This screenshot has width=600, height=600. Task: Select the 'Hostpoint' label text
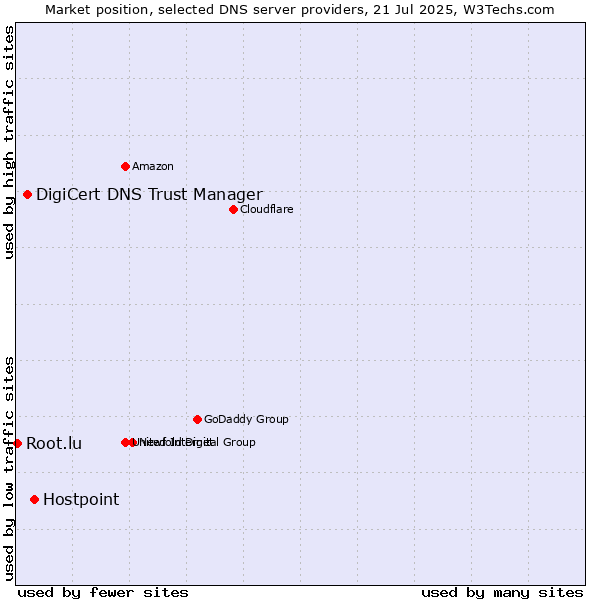pos(81,500)
